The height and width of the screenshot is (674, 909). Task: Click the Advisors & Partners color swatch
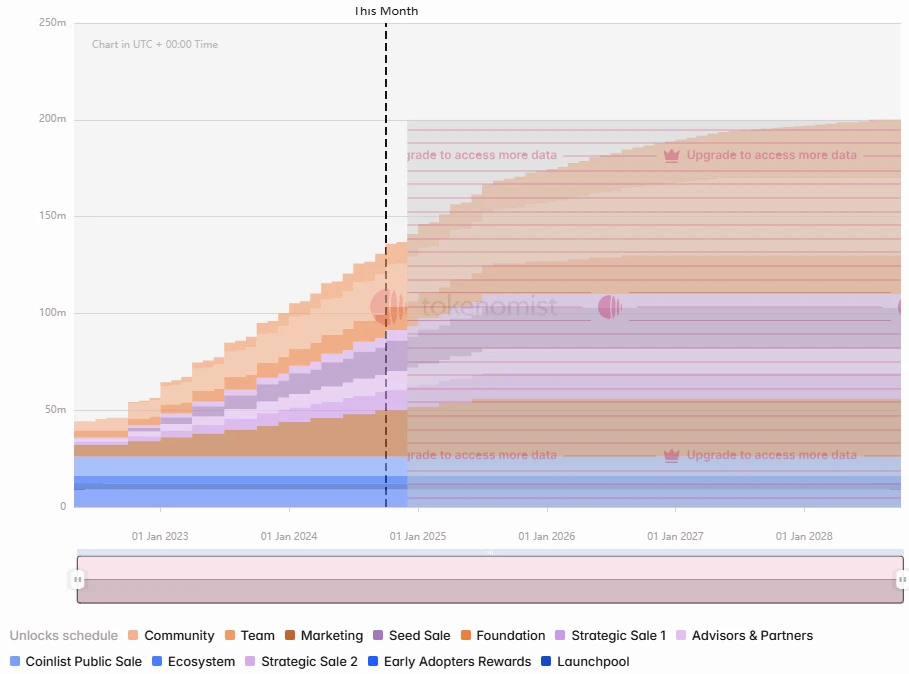(682, 635)
